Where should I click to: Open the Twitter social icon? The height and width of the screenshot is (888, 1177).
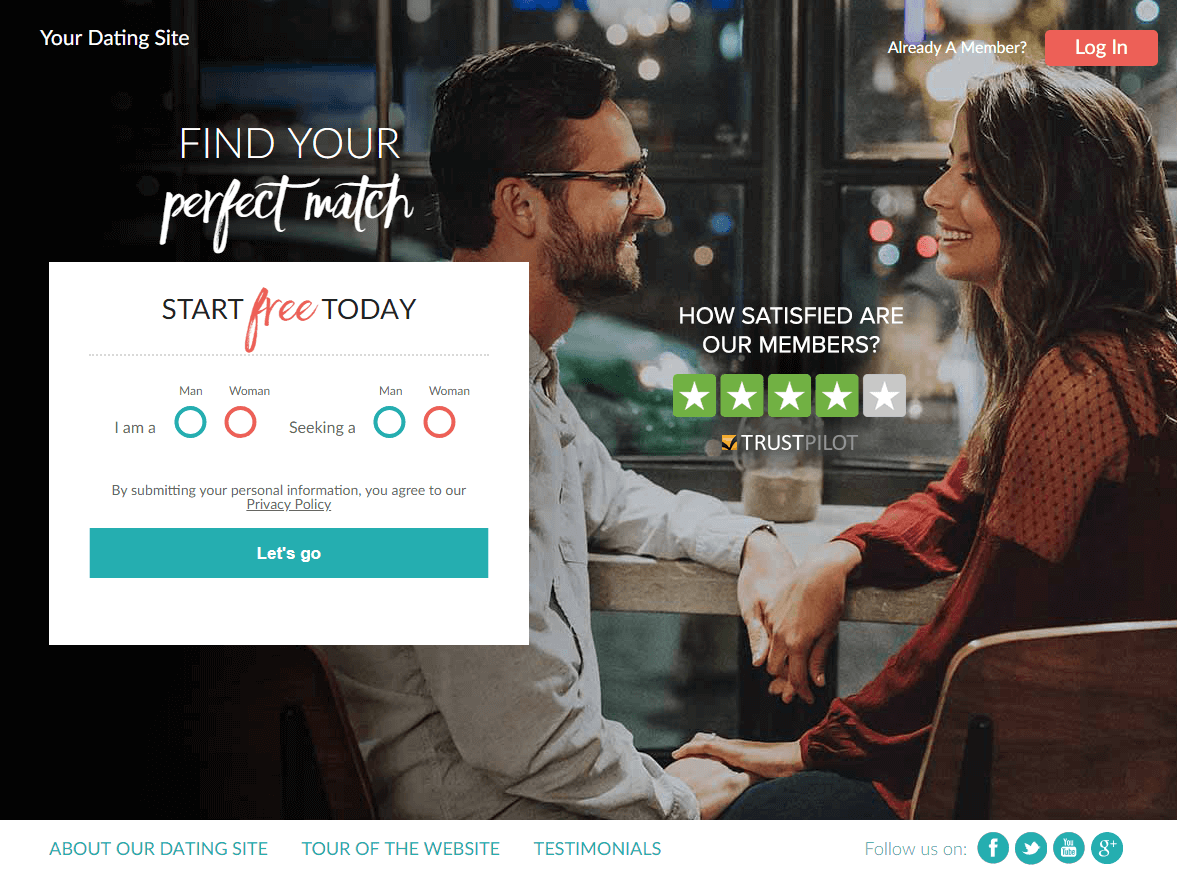coord(1031,848)
